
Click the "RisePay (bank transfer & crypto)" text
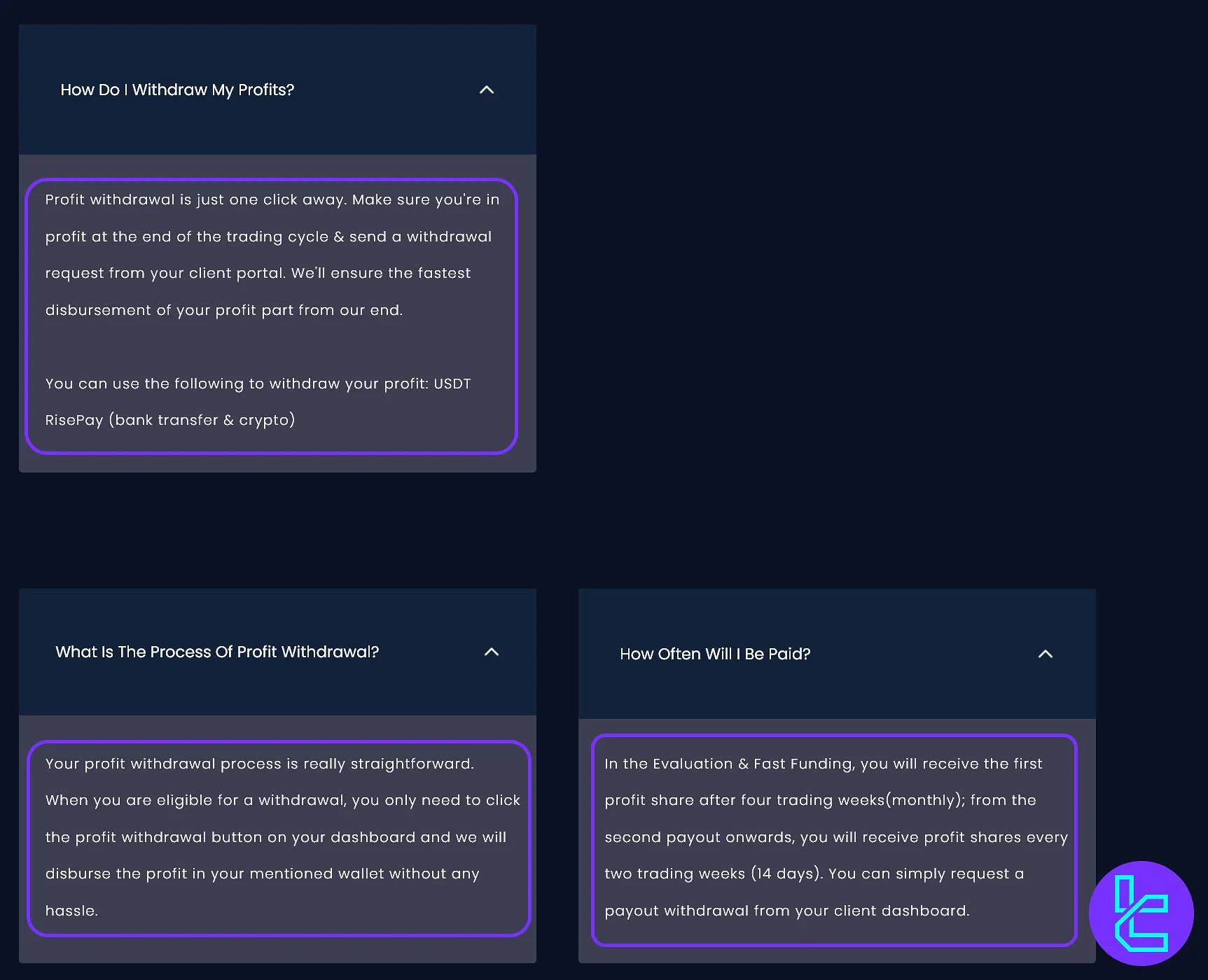point(170,420)
